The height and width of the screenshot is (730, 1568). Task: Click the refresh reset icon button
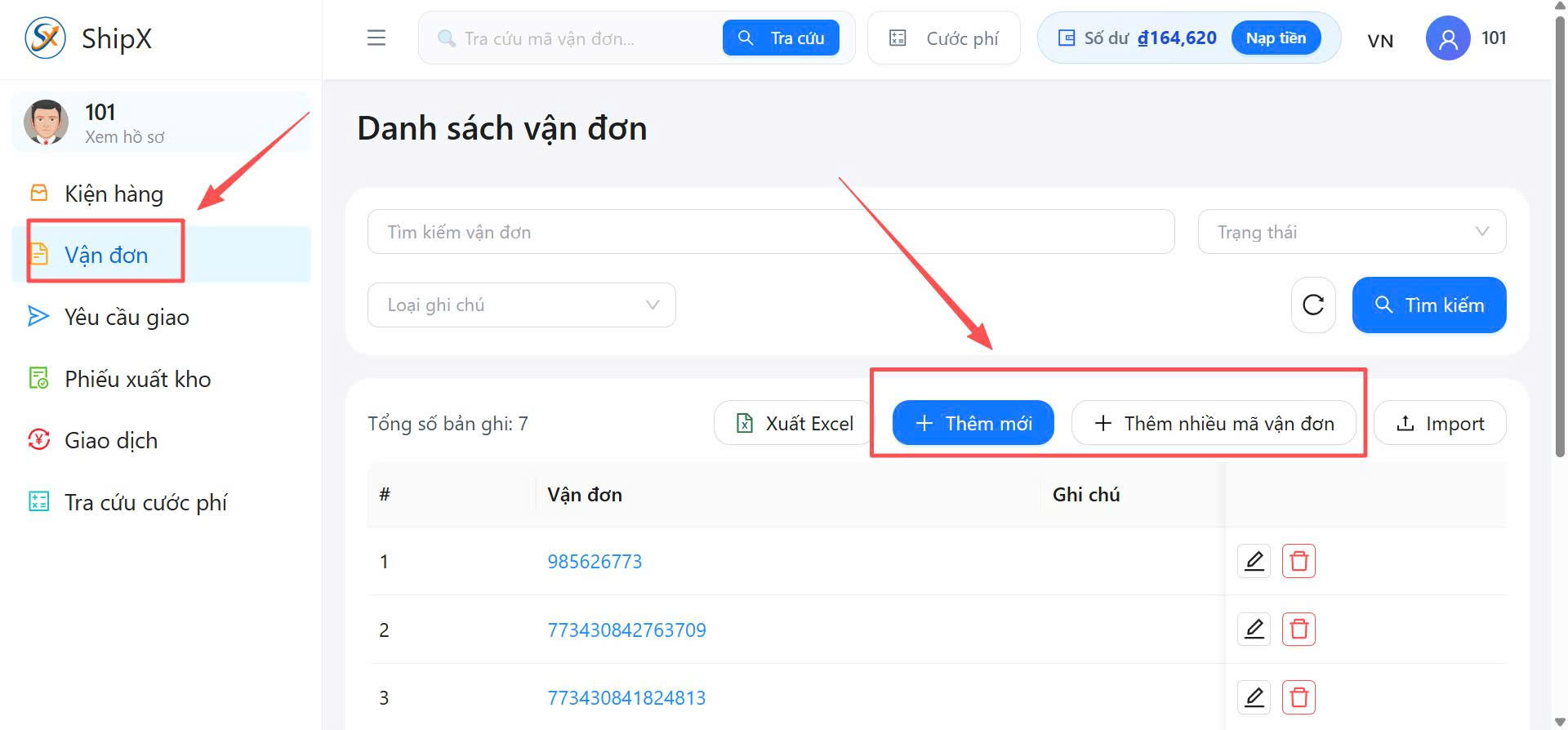click(1313, 305)
